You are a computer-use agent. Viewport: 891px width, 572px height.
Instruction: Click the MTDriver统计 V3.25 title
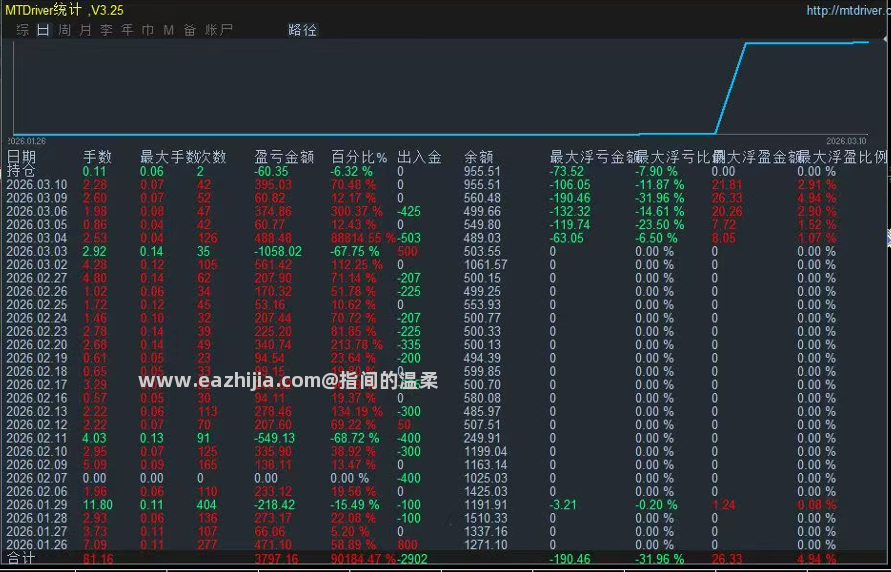point(64,10)
